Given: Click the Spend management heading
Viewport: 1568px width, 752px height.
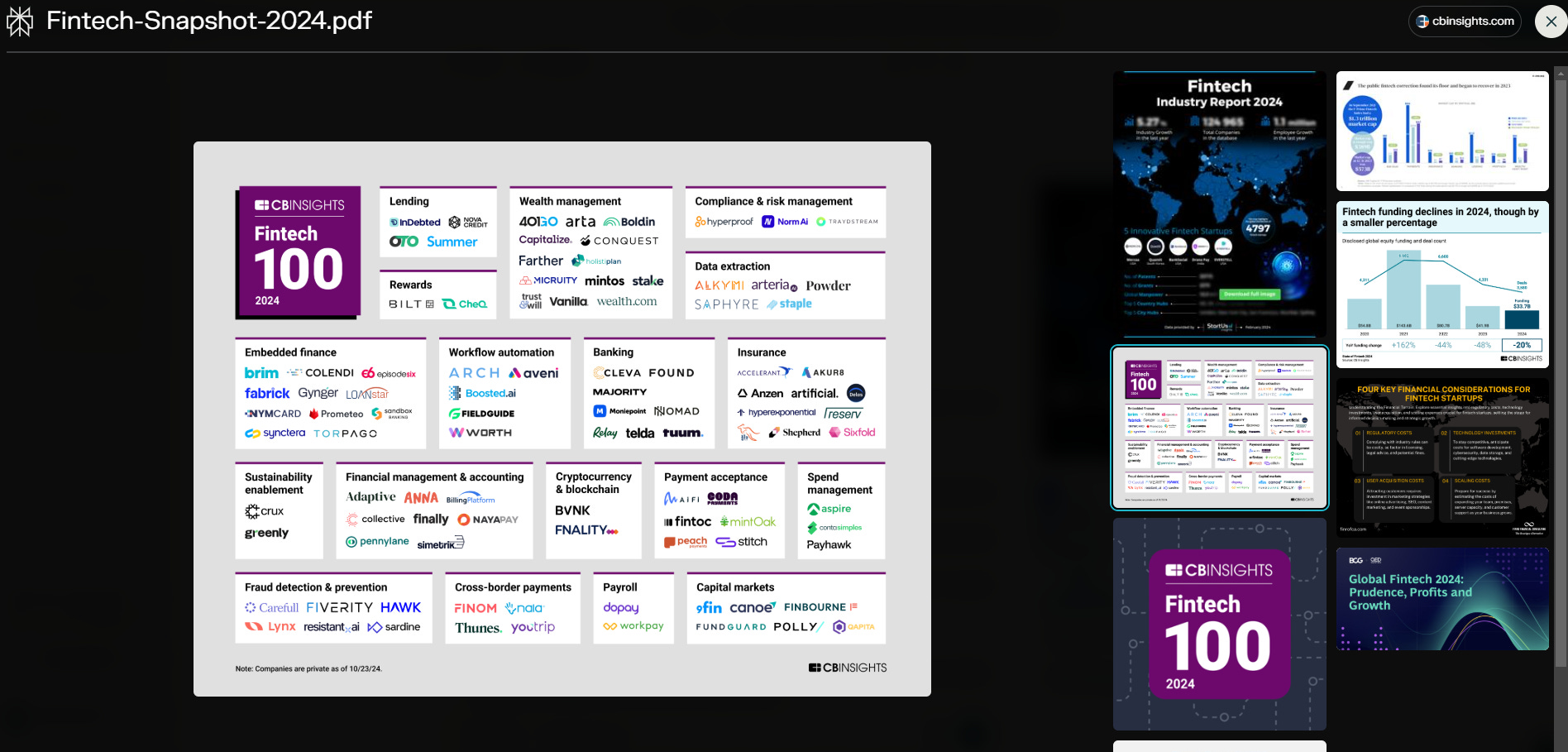Looking at the screenshot, I should click(x=839, y=483).
